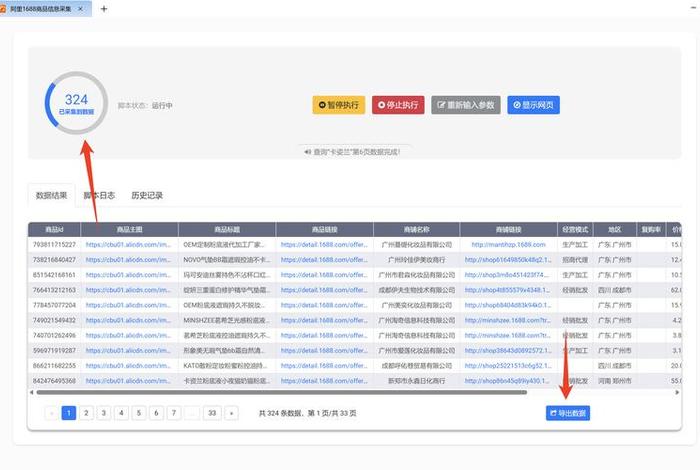Viewport: 700px width, 470px height.
Task: Open detail.1688.com link for row 738216840427
Action: point(325,260)
